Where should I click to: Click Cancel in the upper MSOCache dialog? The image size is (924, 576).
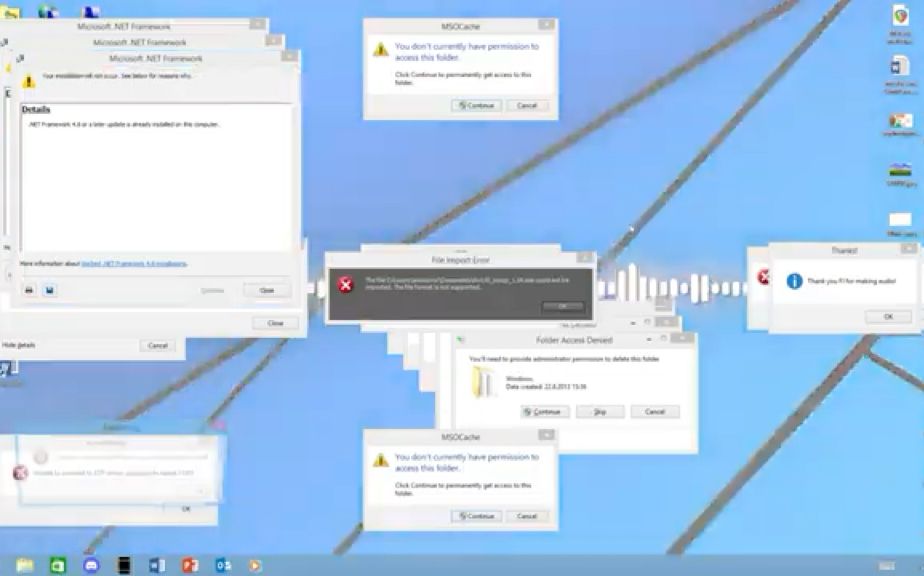coord(527,106)
